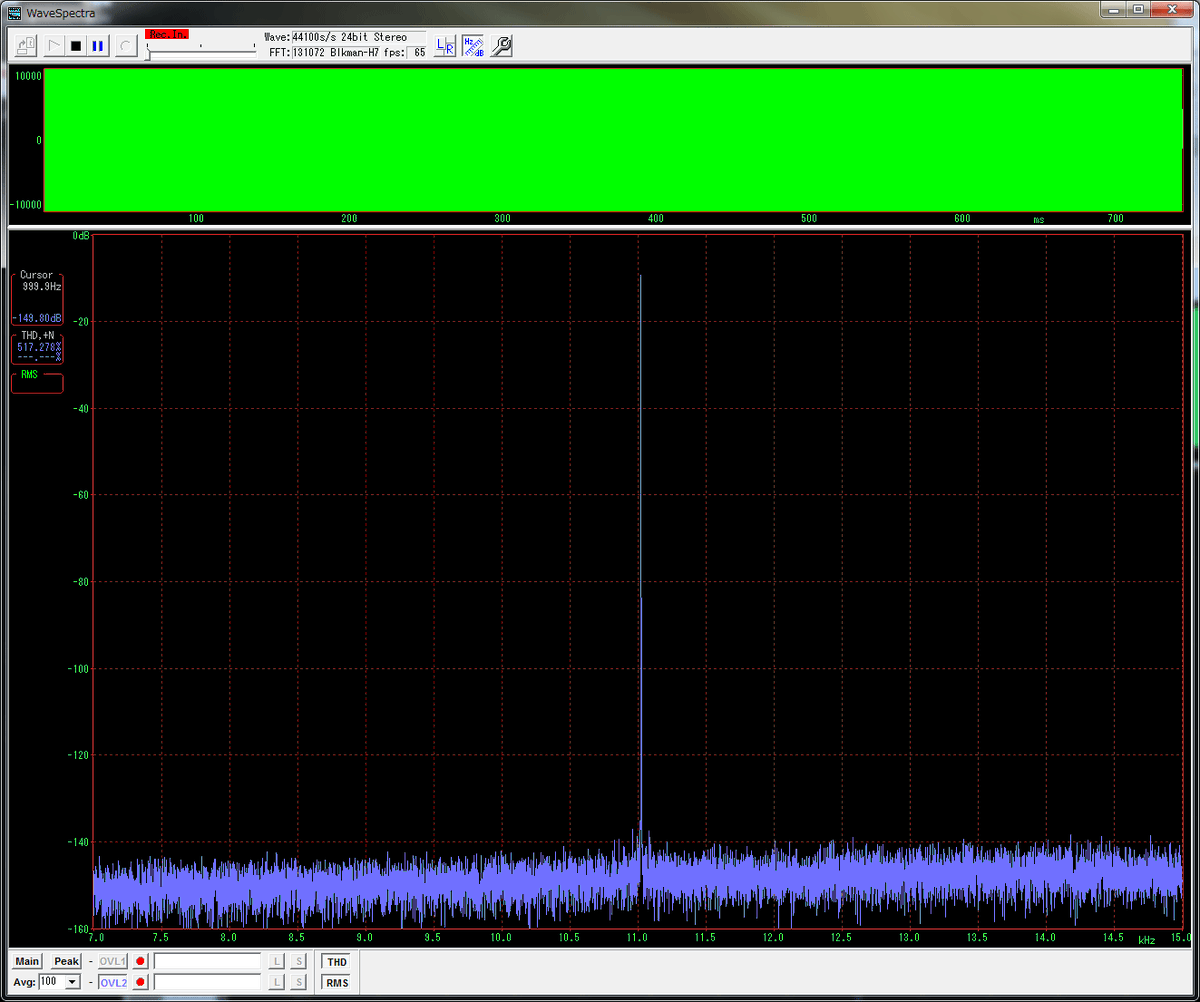Viewport: 1200px width, 1002px height.
Task: Click the record circle button
Action: coord(125,46)
